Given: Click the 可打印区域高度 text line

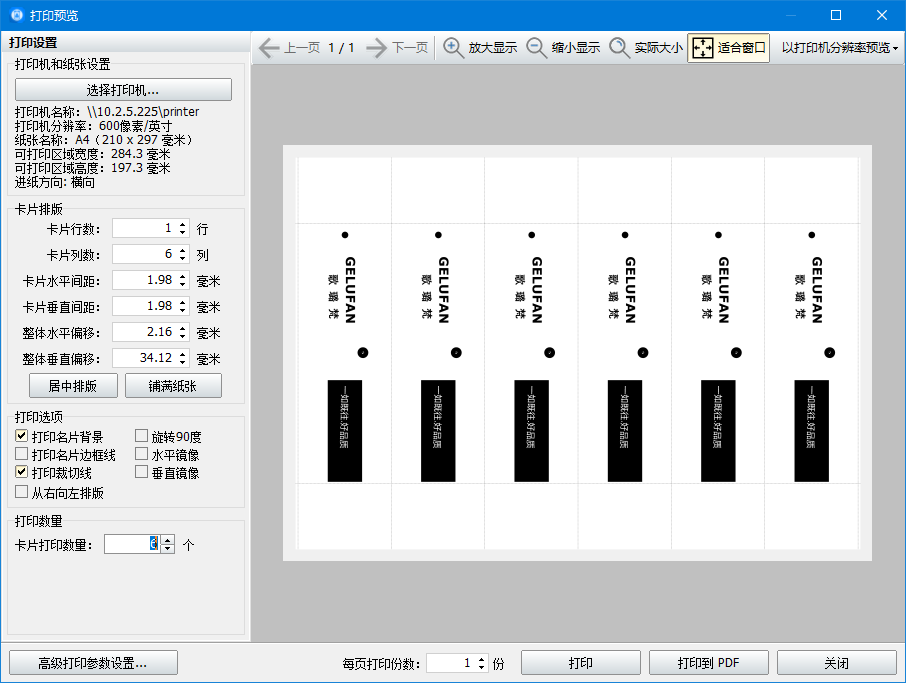Looking at the screenshot, I should (92, 168).
